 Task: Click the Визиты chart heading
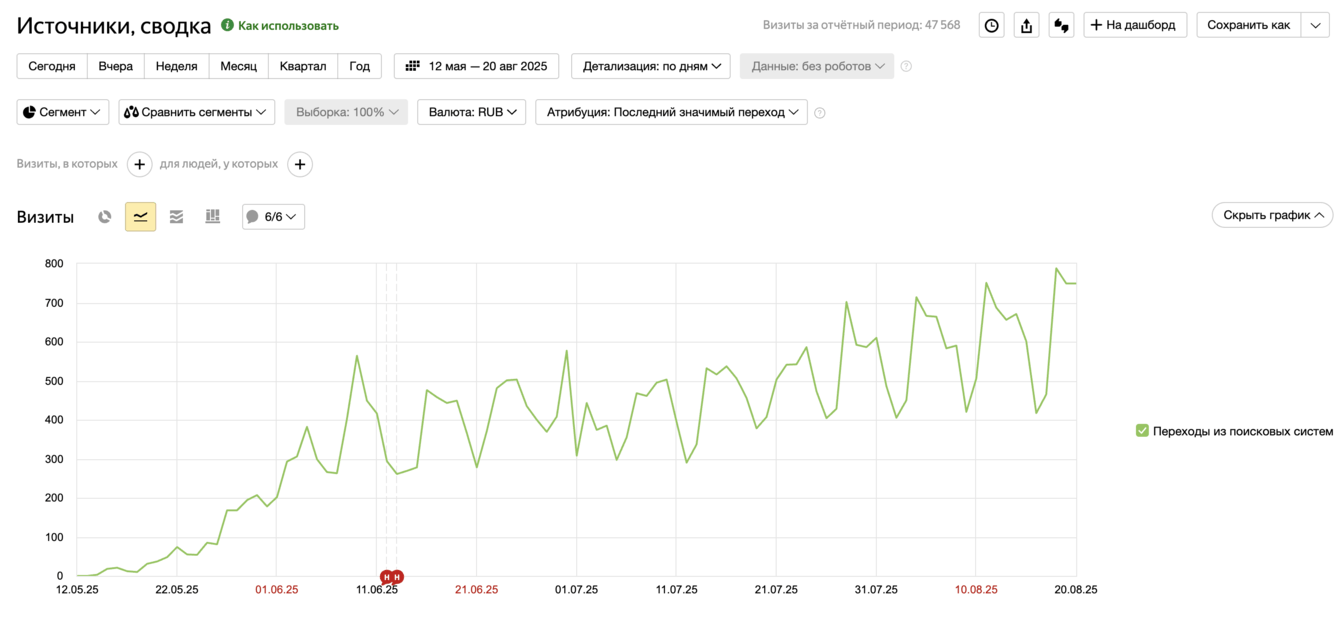click(x=45, y=217)
